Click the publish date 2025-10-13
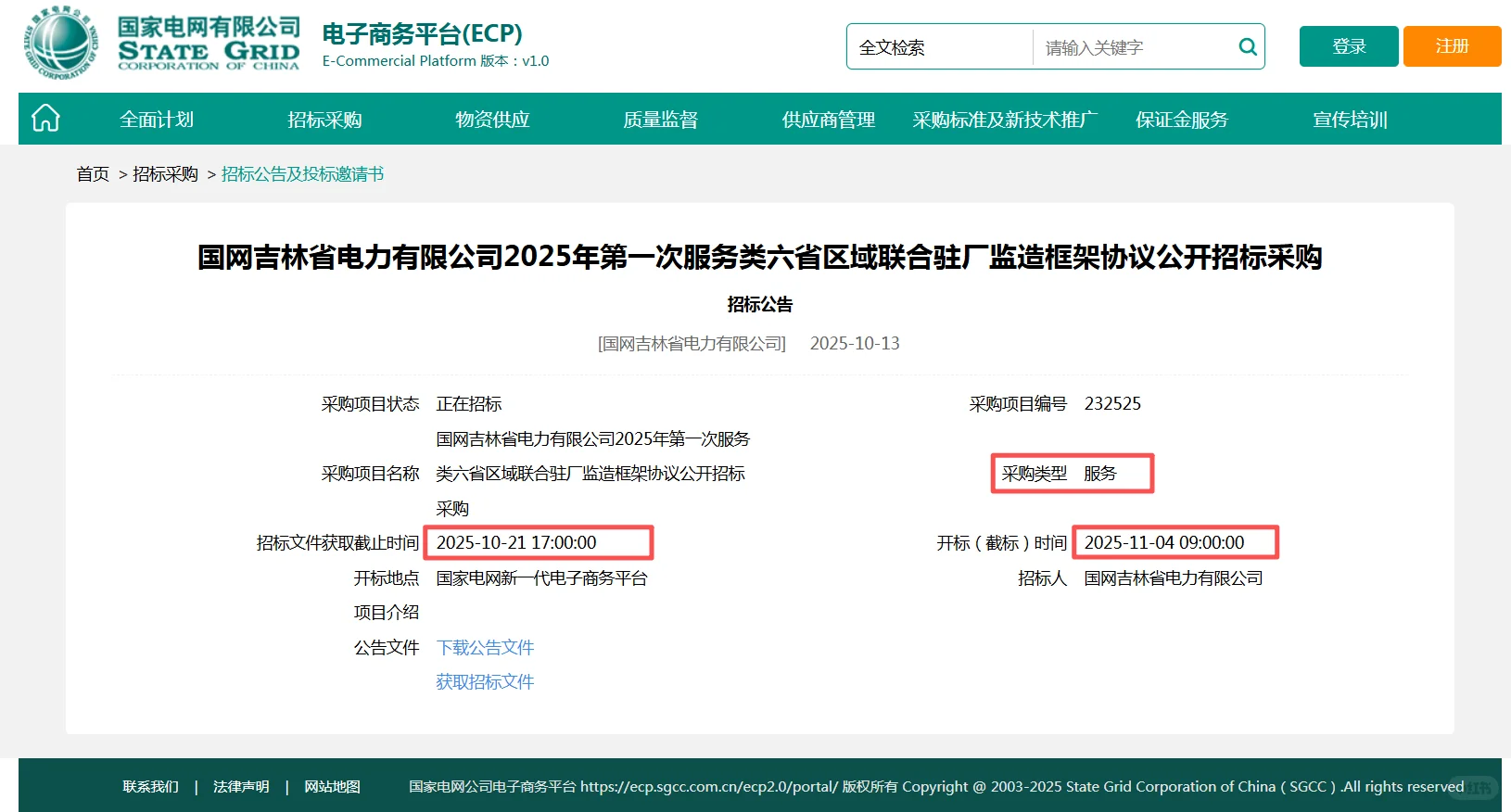Screen dimensions: 1511x812 855,344
